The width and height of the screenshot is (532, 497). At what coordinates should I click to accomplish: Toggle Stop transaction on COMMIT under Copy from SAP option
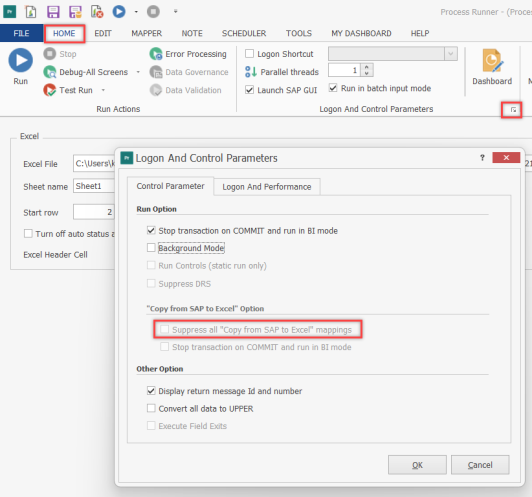point(165,347)
